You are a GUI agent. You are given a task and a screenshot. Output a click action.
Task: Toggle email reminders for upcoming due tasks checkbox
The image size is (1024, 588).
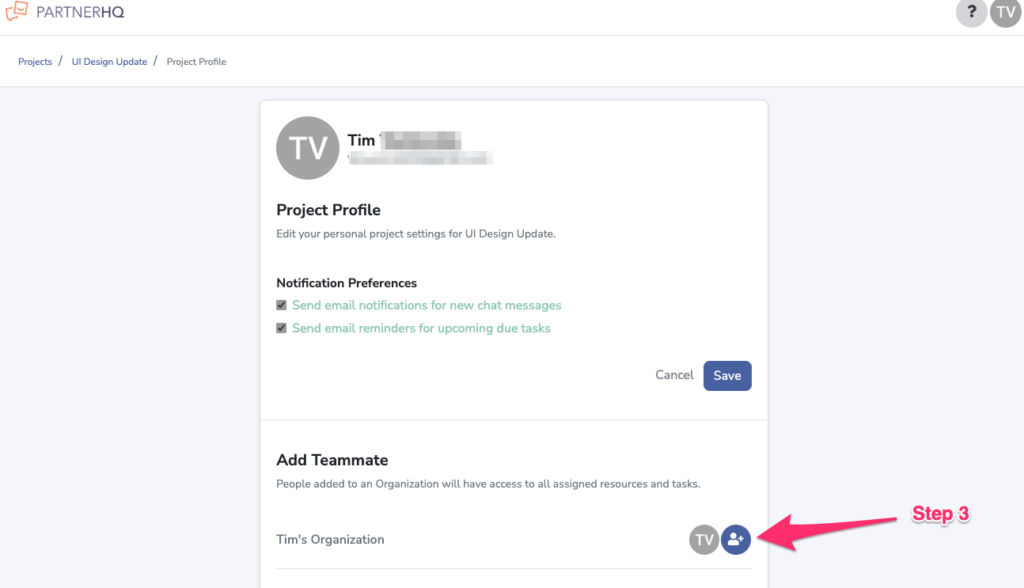click(281, 328)
